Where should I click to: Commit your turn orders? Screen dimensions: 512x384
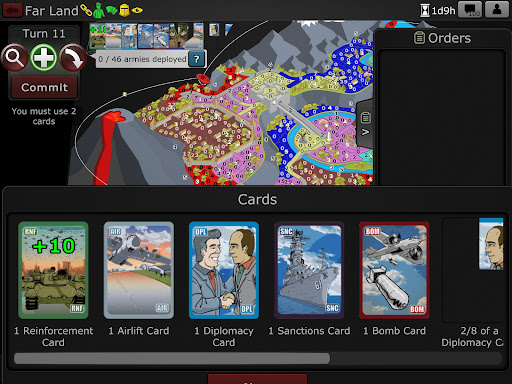click(x=44, y=87)
